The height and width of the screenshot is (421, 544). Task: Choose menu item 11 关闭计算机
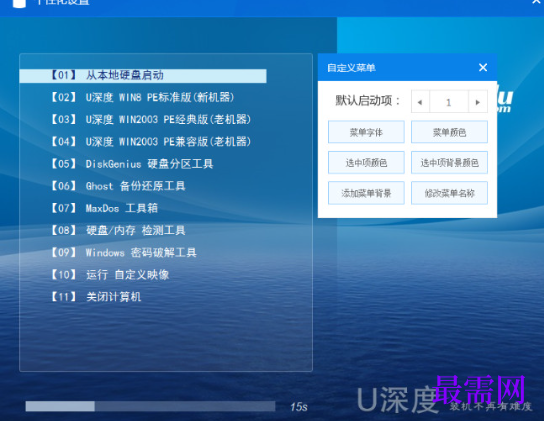[96, 297]
